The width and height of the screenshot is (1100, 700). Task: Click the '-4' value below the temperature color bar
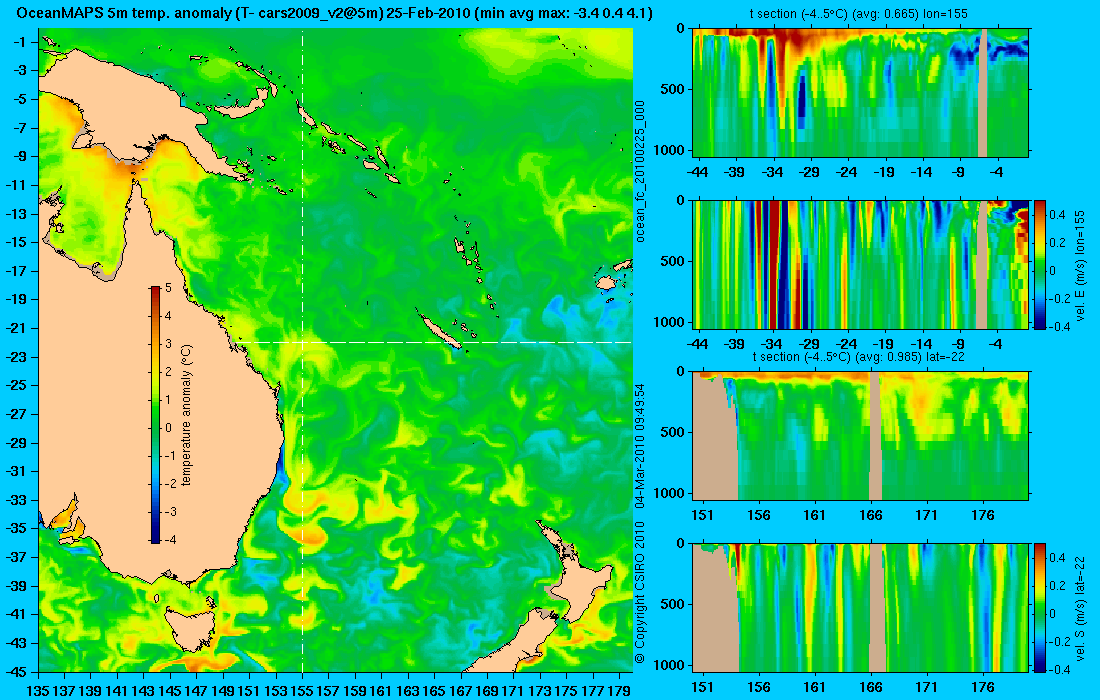point(169,540)
